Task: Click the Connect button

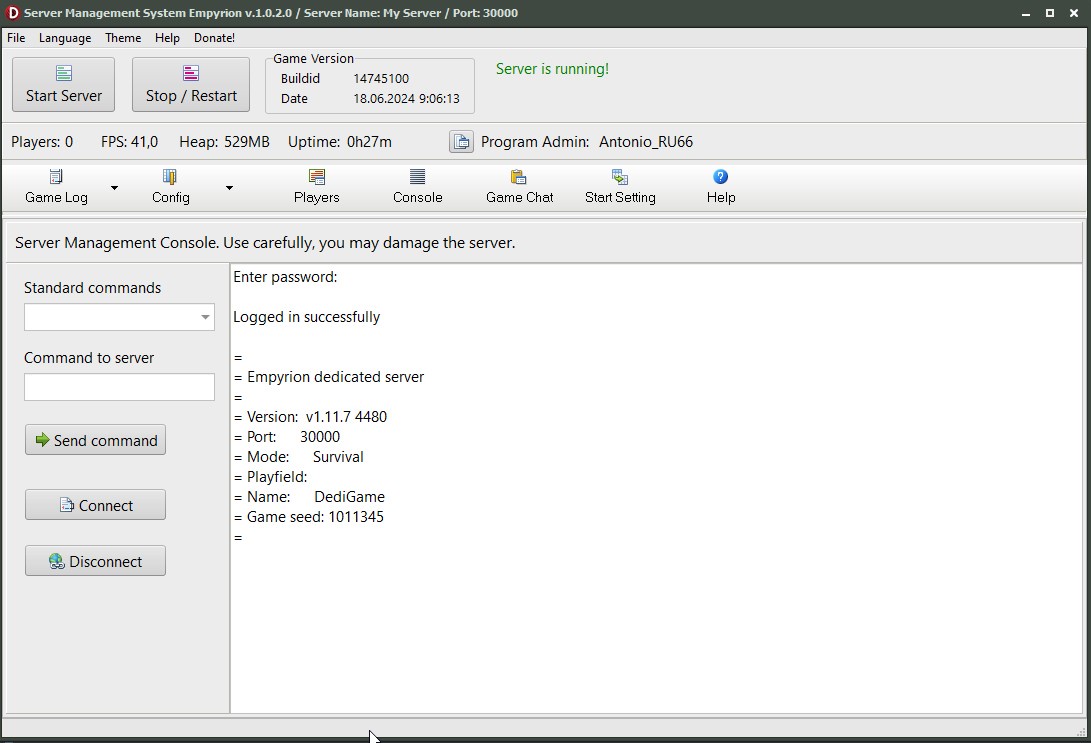Action: click(x=95, y=504)
